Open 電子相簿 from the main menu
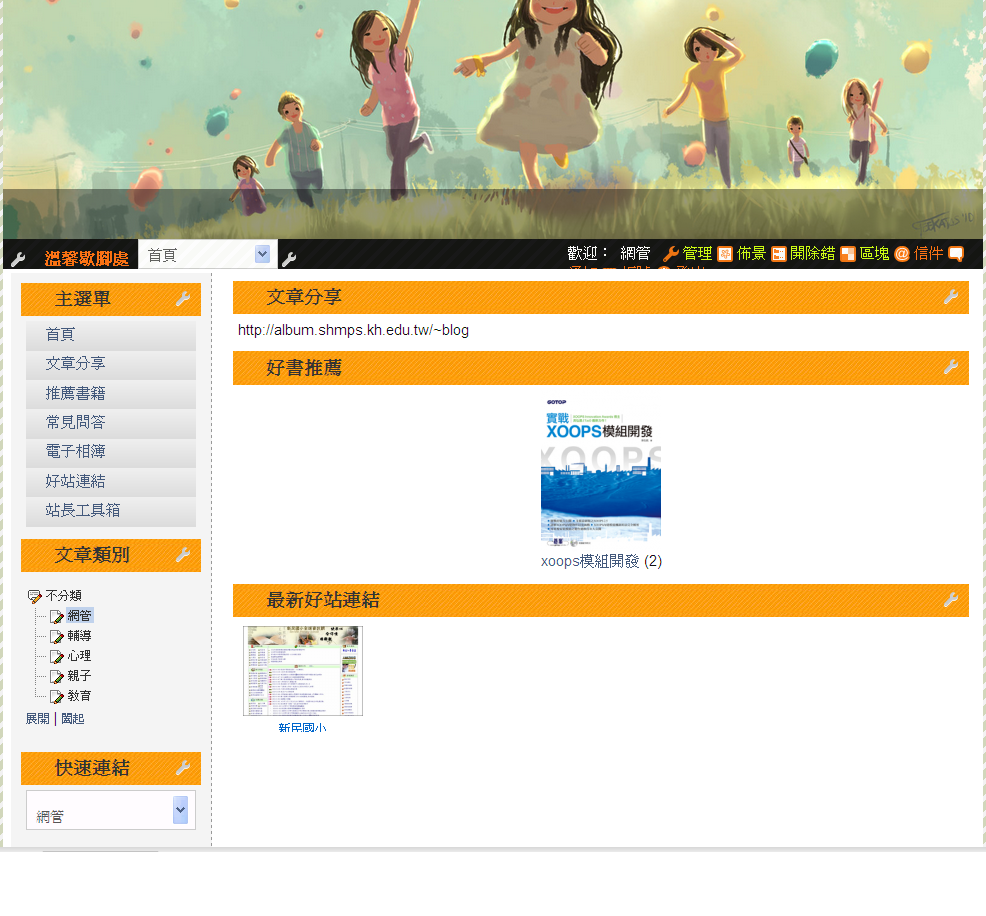The image size is (986, 916). 76,452
